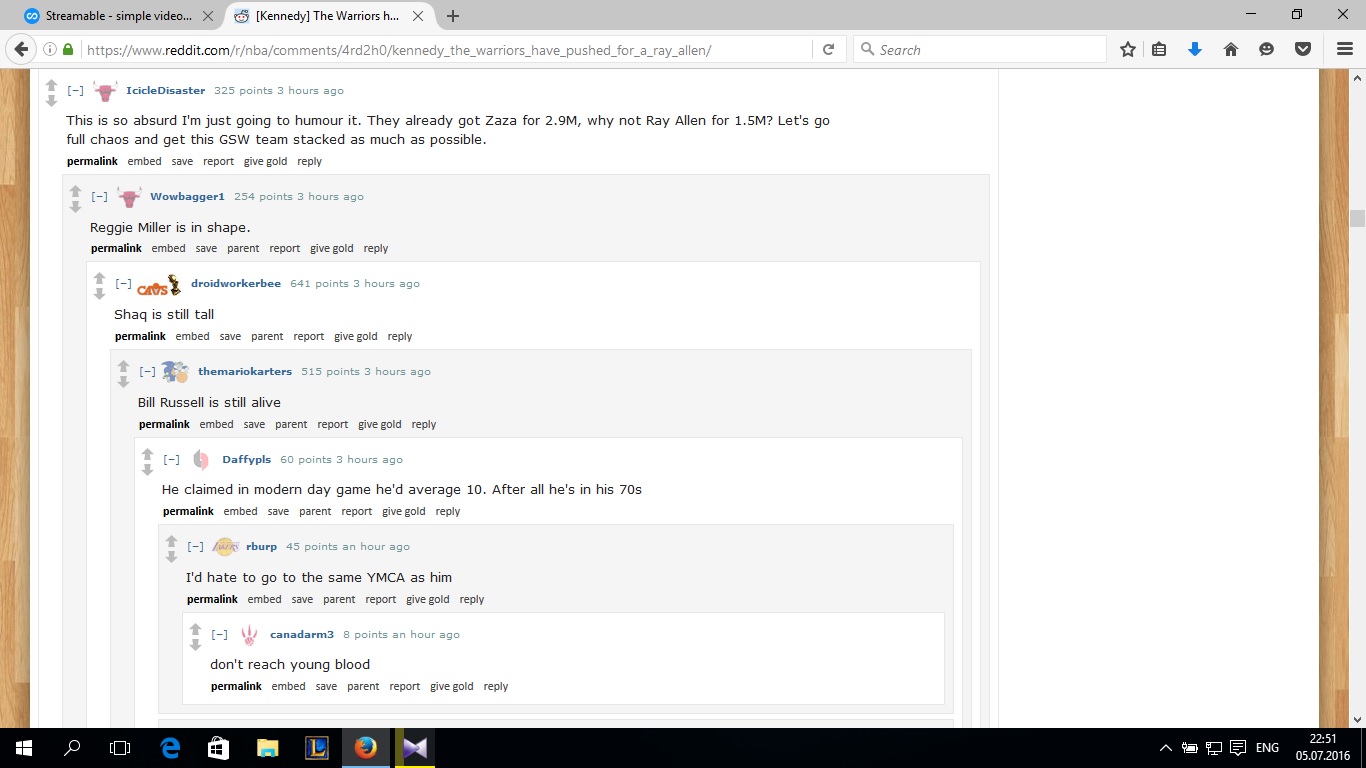Click Firefox bookmark star icon
This screenshot has height=768, width=1366.
click(x=1128, y=49)
